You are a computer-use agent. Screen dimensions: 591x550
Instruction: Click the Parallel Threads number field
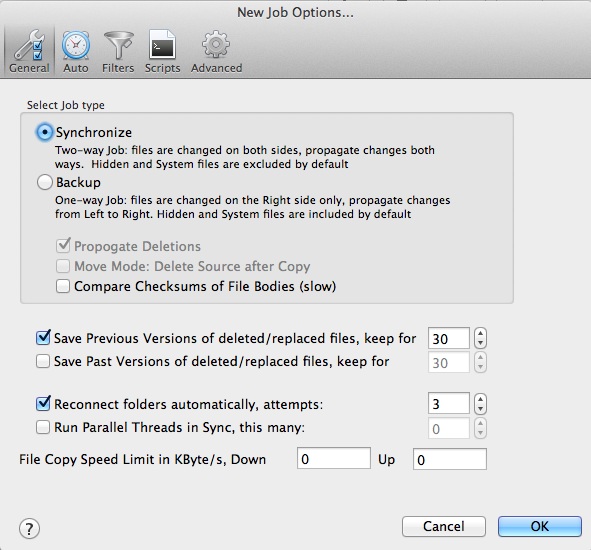(449, 428)
